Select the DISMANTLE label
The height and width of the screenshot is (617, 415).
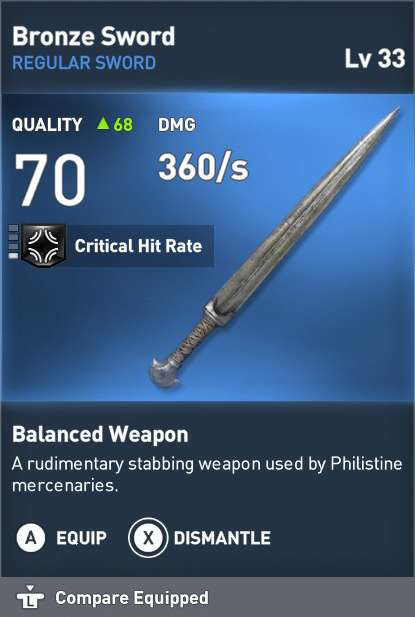coord(222,538)
